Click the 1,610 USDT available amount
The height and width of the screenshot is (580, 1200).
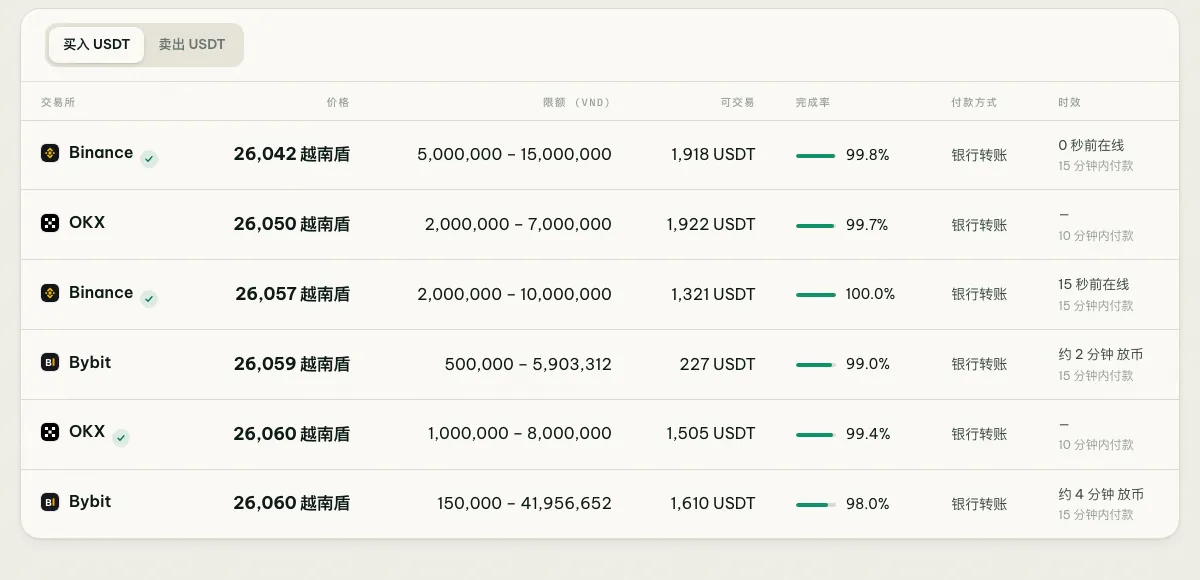(x=713, y=504)
